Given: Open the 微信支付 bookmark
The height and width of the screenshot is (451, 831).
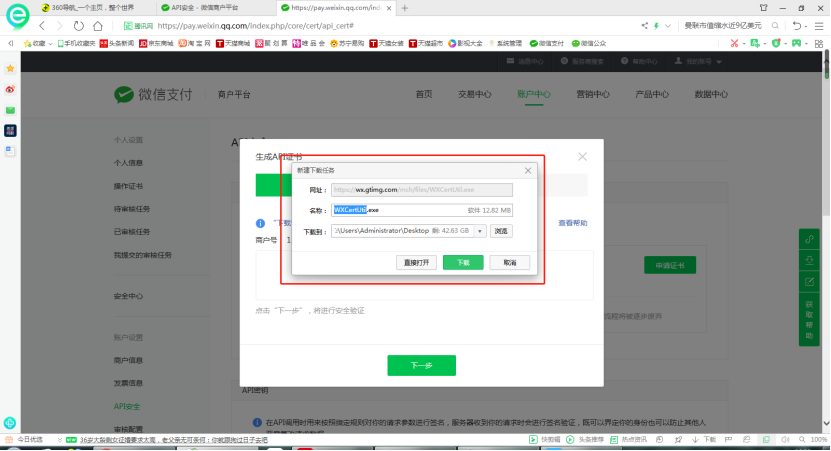Looking at the screenshot, I should (x=547, y=43).
